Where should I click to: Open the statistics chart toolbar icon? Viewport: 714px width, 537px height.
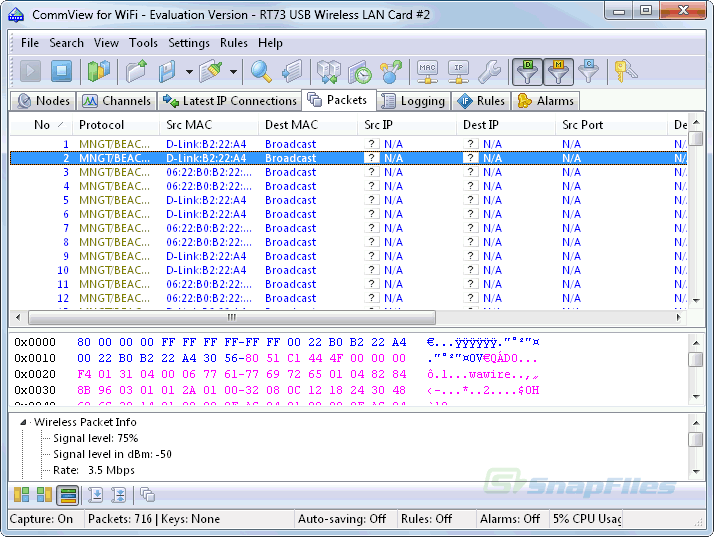coord(98,71)
